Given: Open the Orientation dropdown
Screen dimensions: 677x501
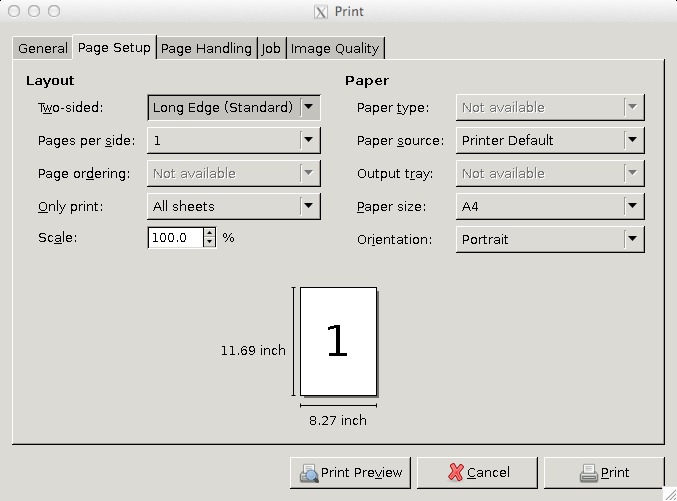Looking at the screenshot, I should [550, 239].
